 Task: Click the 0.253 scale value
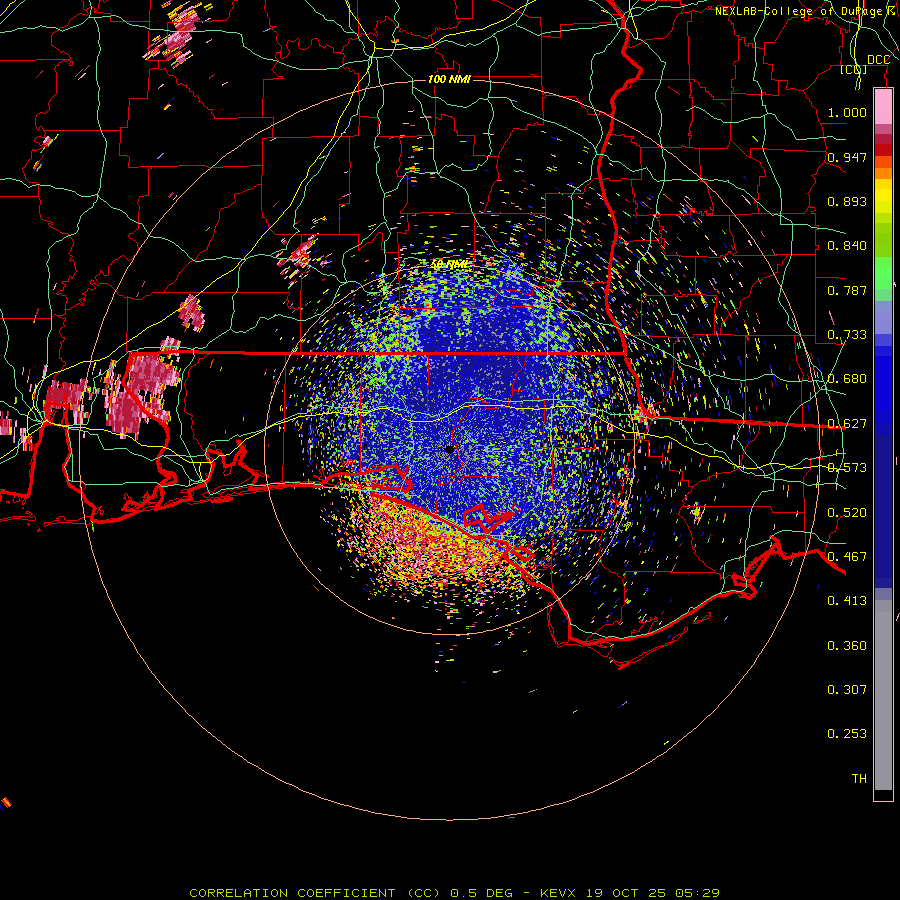pos(847,734)
